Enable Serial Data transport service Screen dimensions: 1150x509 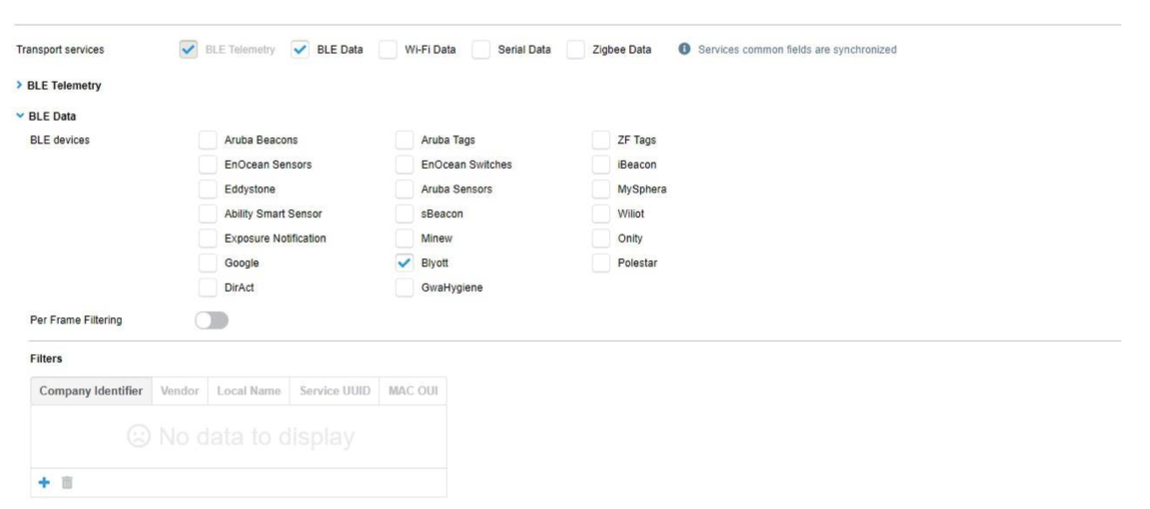[x=482, y=49]
